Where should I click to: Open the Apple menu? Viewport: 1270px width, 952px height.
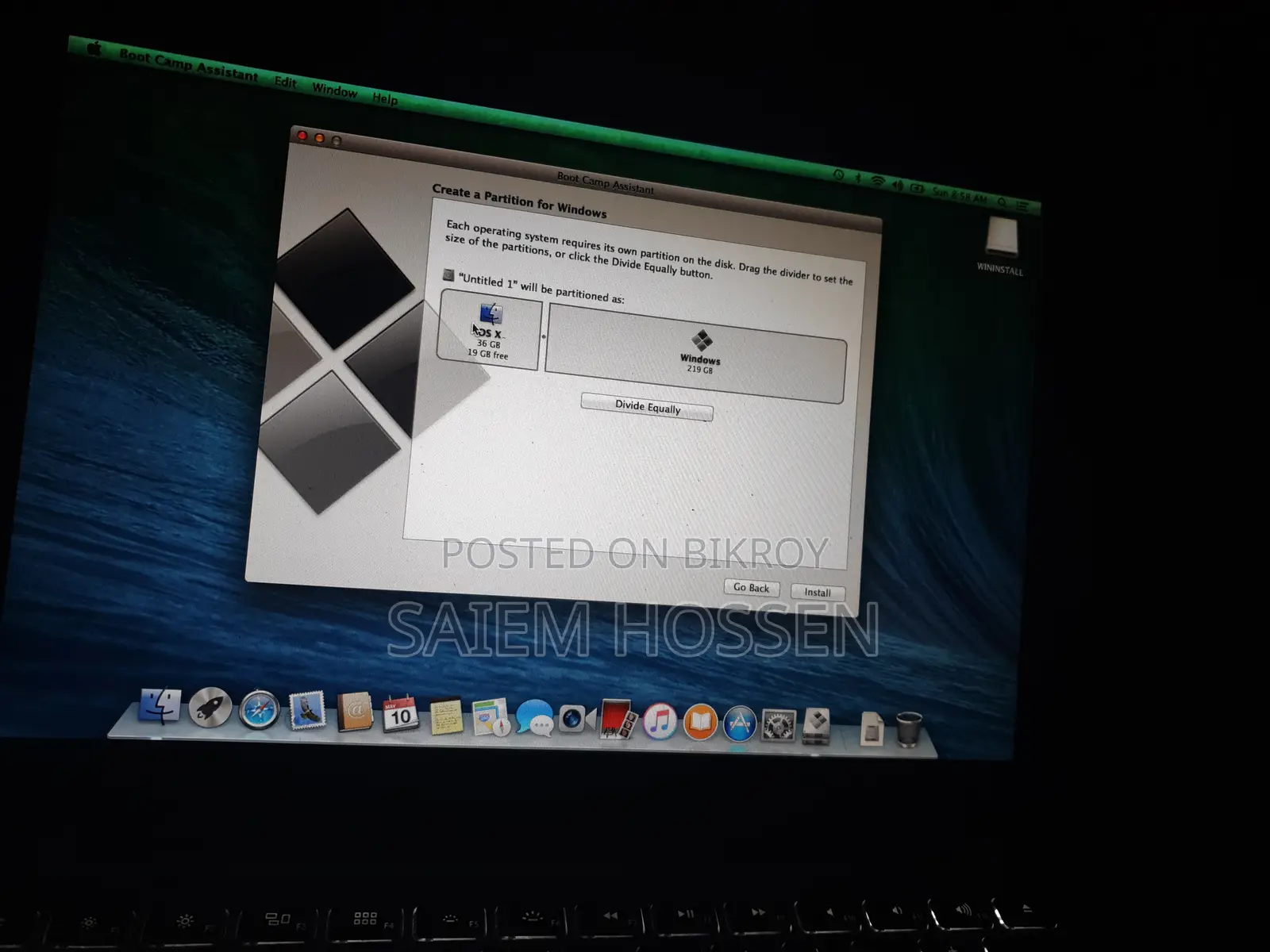pyautogui.click(x=94, y=49)
